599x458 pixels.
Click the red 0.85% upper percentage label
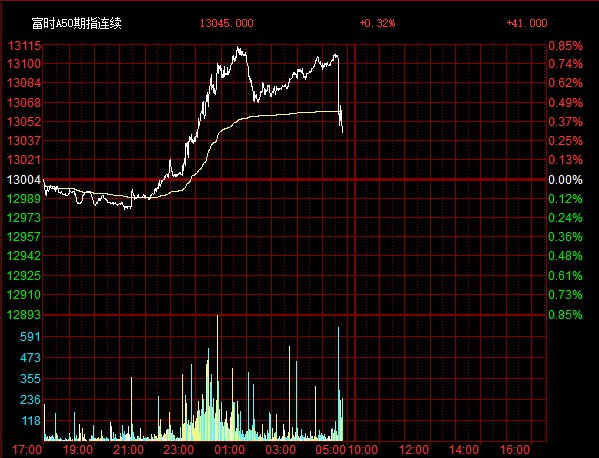click(565, 46)
